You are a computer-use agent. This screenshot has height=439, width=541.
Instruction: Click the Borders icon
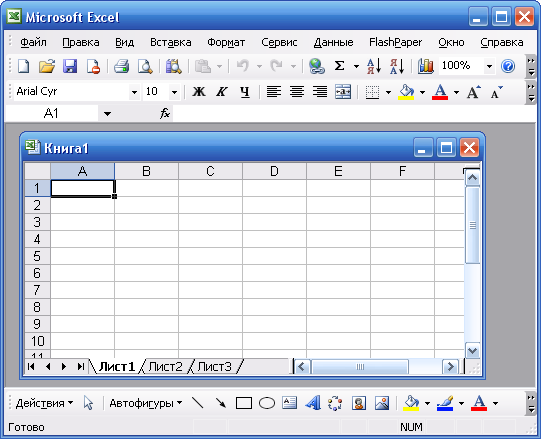click(372, 92)
